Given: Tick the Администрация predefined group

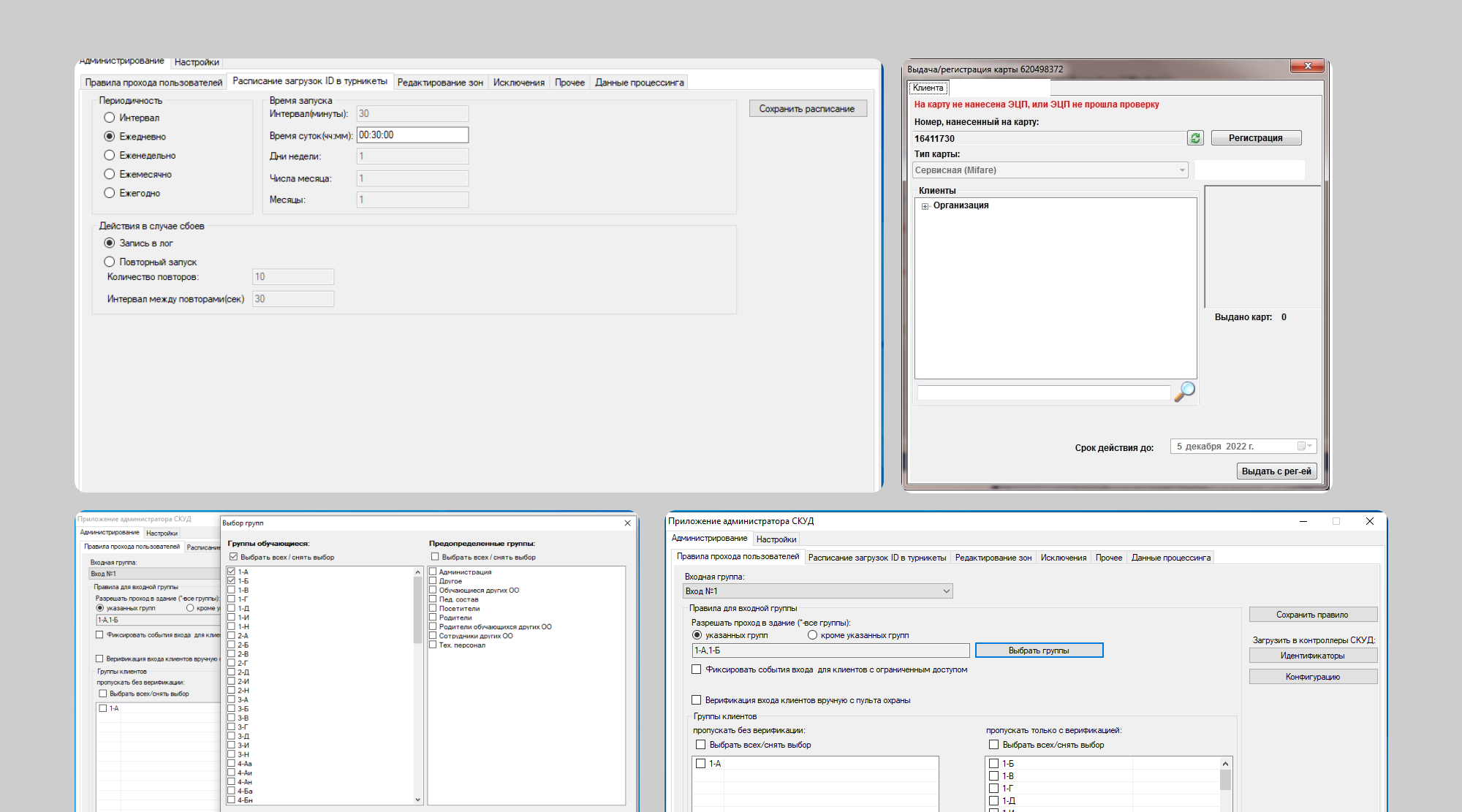Looking at the screenshot, I should pyautogui.click(x=433, y=572).
